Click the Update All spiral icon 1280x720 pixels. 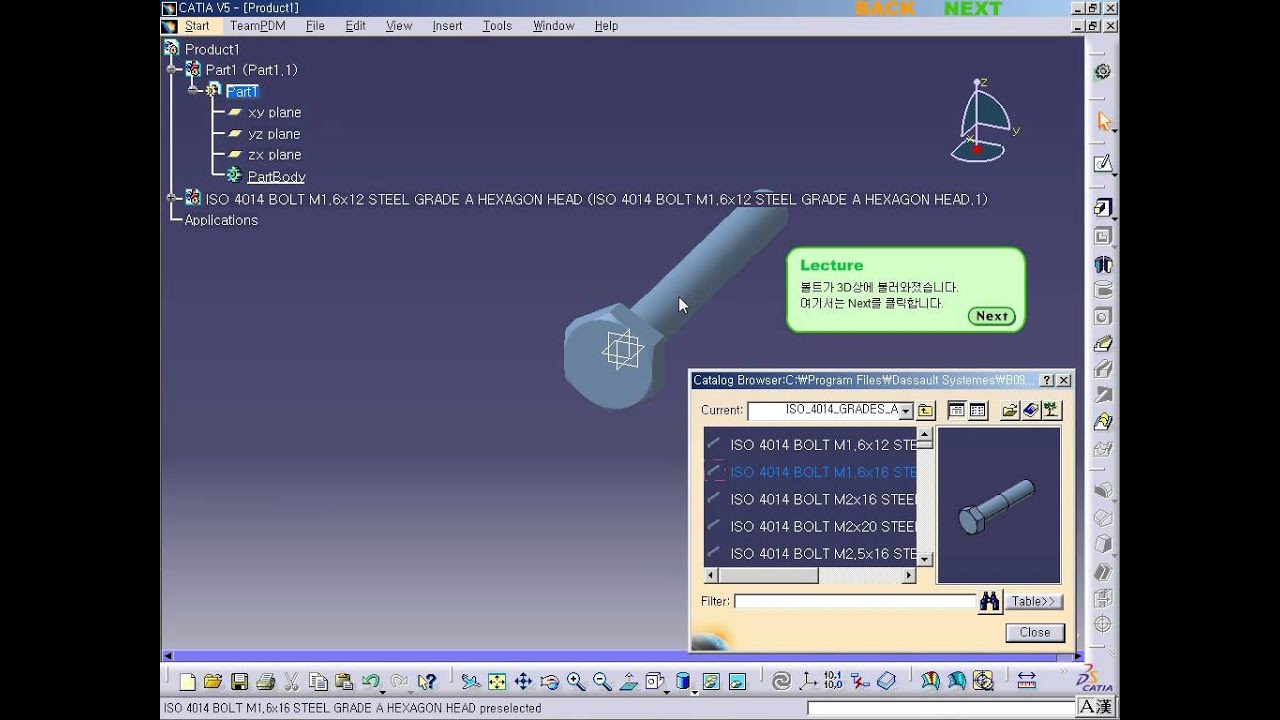781,682
